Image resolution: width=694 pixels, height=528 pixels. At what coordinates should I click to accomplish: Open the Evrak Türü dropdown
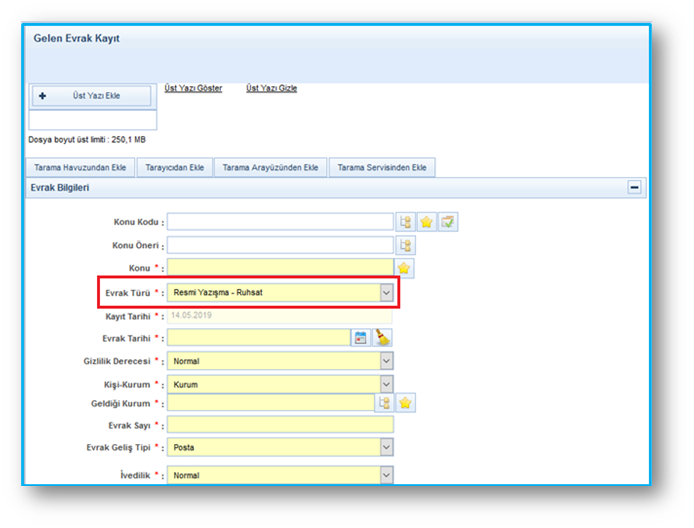coord(386,292)
